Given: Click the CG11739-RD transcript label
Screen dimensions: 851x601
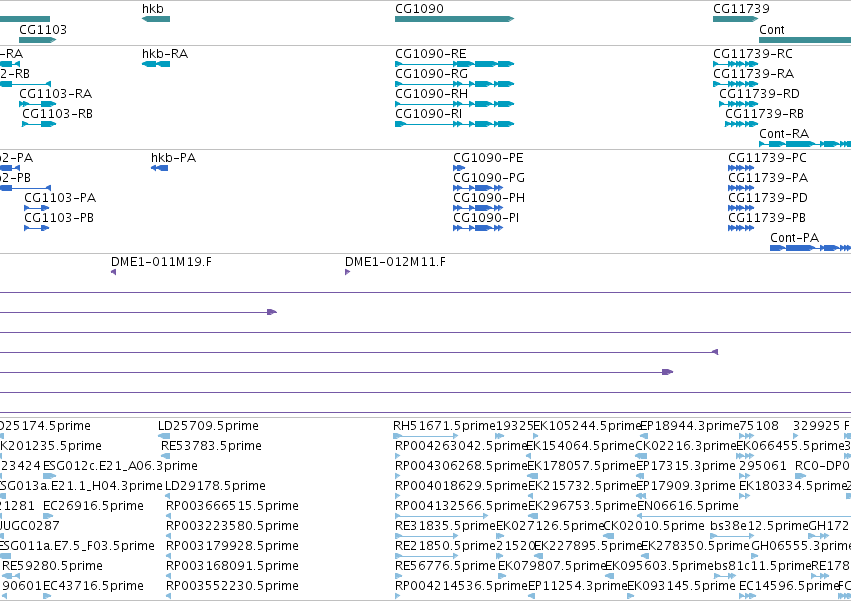Looking at the screenshot, I should (759, 94).
